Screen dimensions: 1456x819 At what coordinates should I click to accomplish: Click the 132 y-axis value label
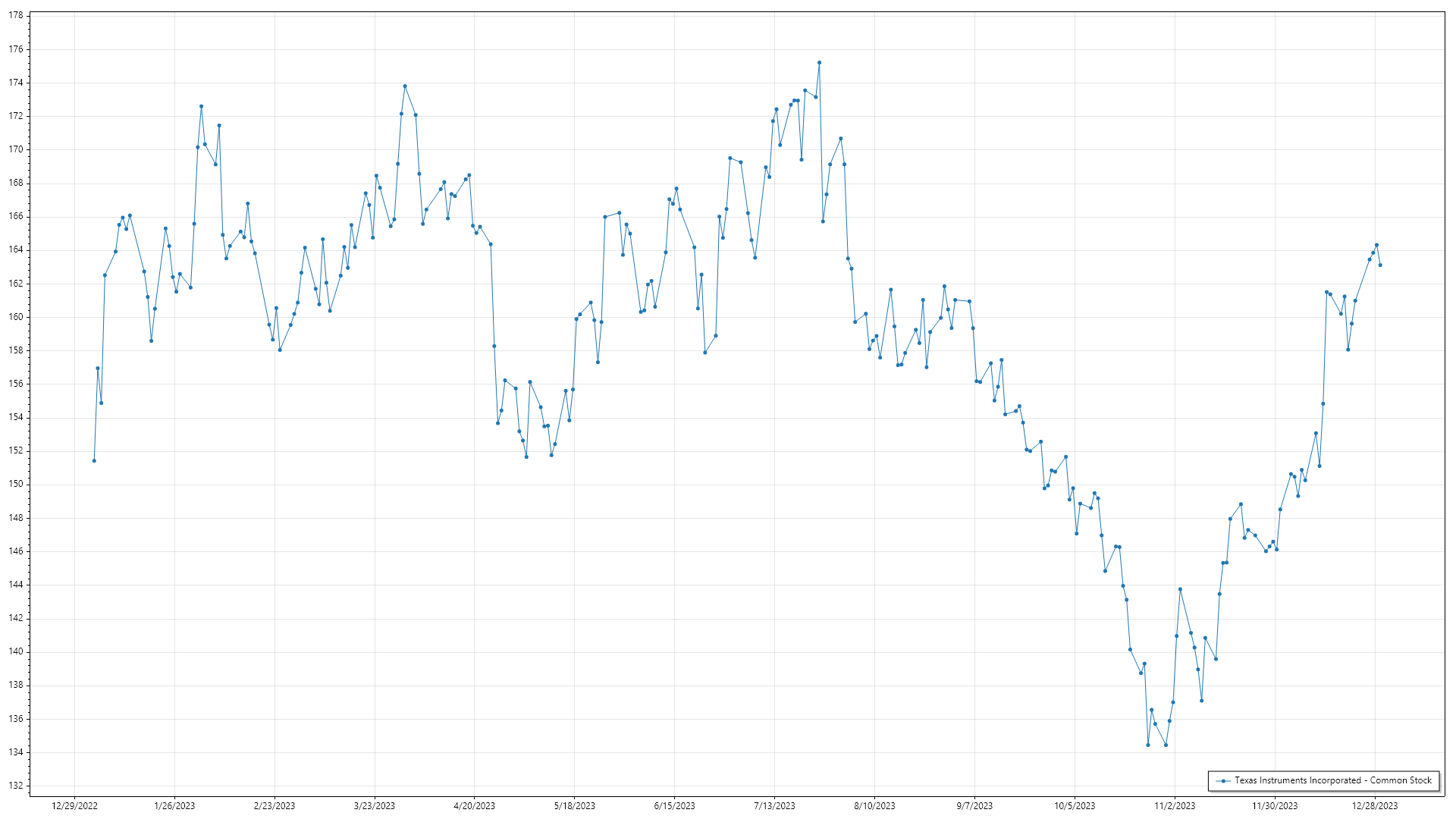(16, 786)
